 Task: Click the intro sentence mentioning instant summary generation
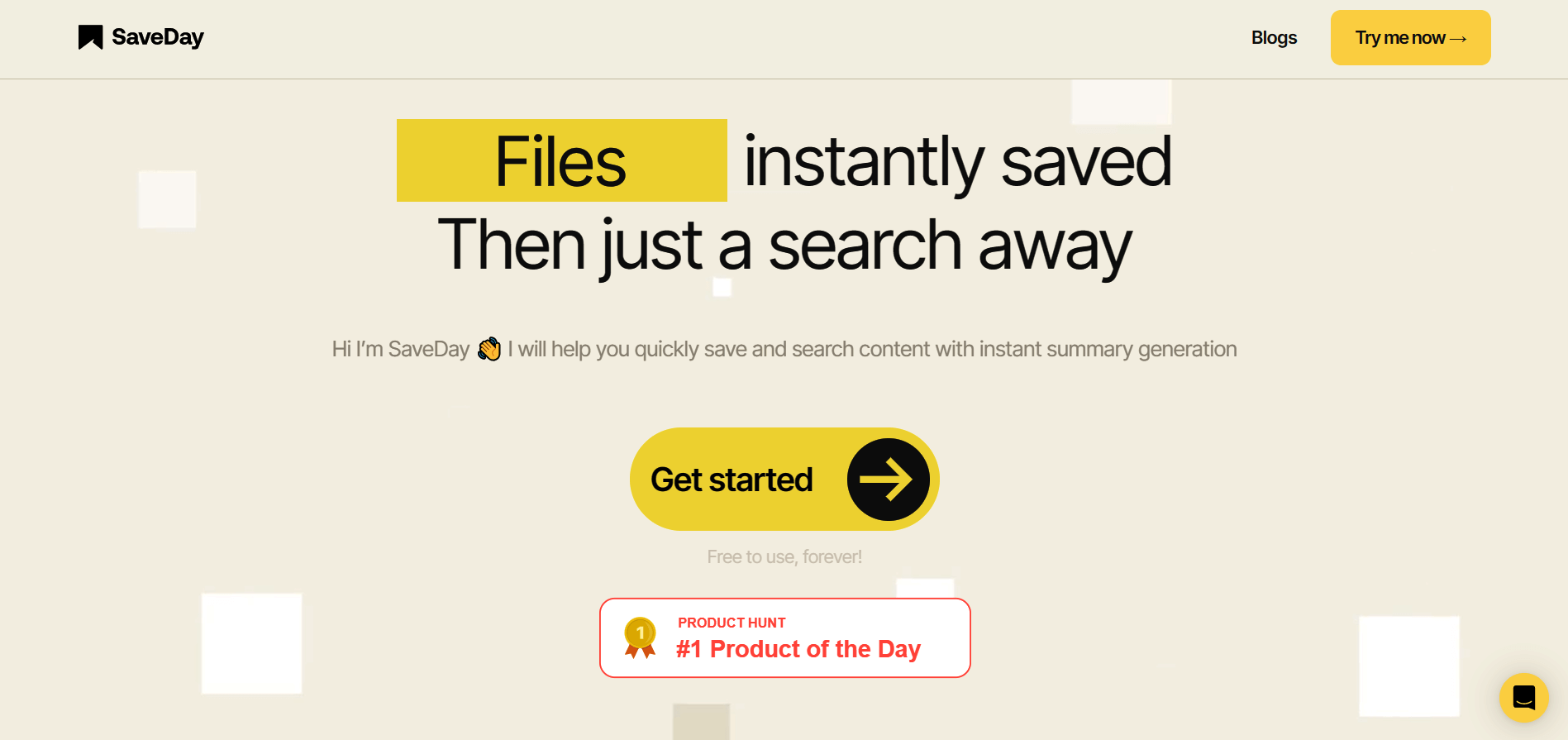click(784, 348)
